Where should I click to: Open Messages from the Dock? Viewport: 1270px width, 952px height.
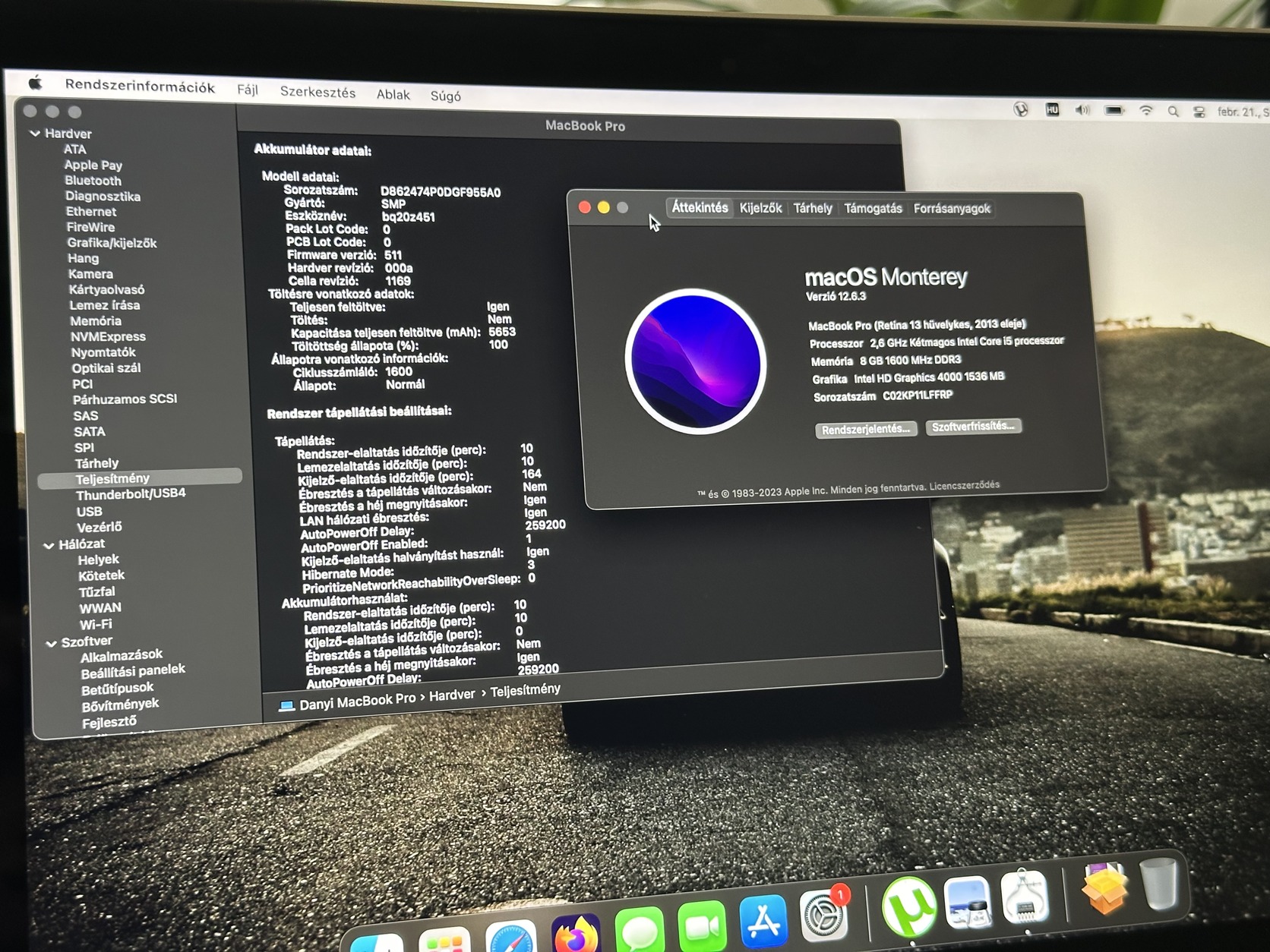point(640,929)
